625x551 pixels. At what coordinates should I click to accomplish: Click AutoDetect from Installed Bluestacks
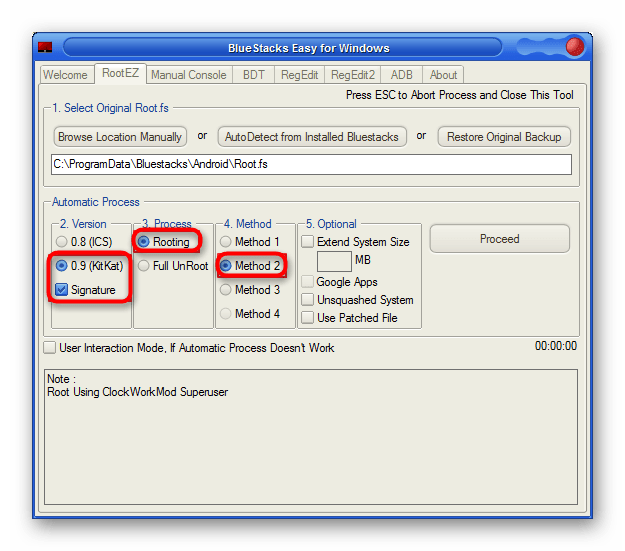[312, 137]
